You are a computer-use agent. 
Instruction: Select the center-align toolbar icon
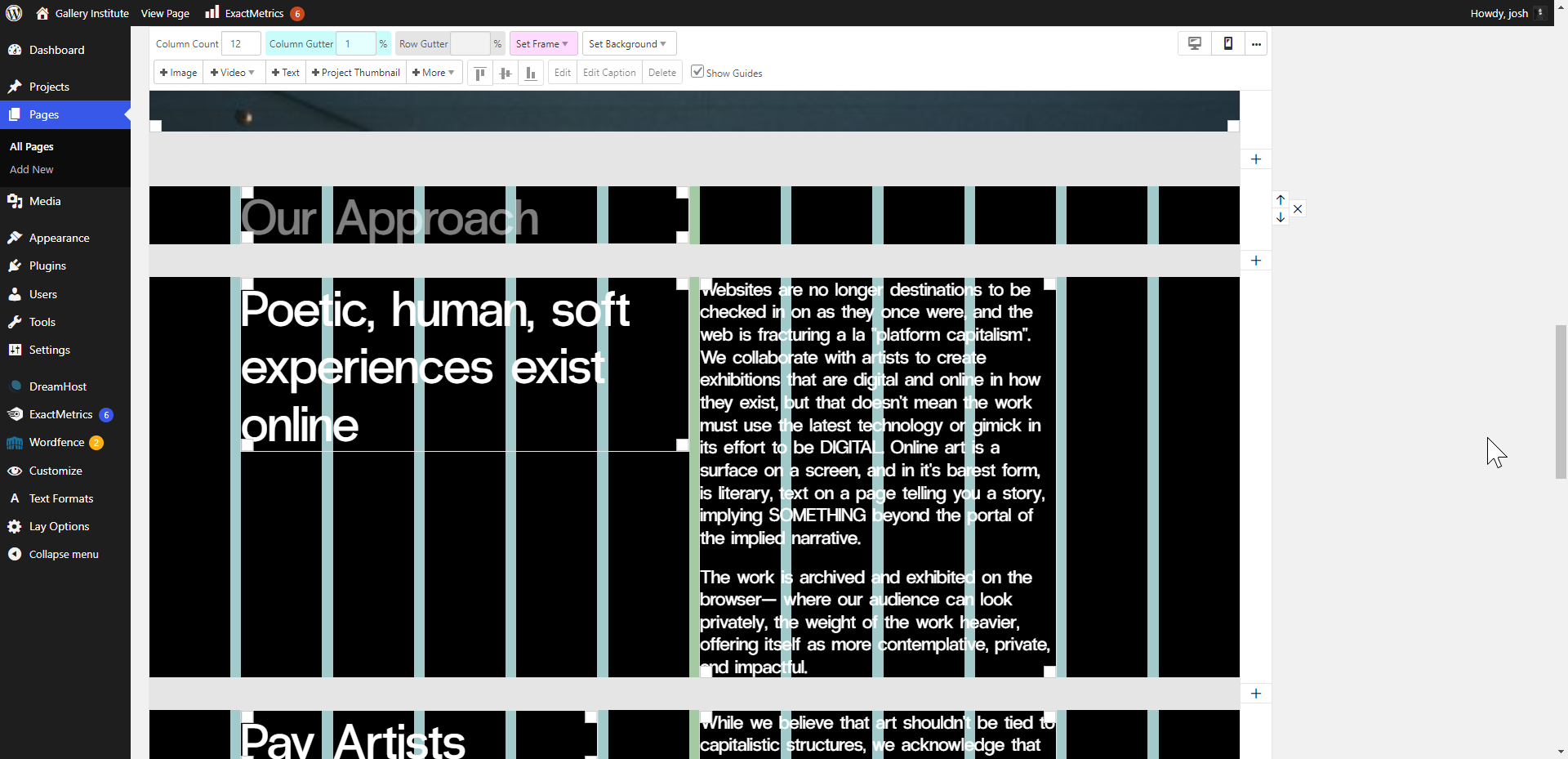[x=505, y=73]
